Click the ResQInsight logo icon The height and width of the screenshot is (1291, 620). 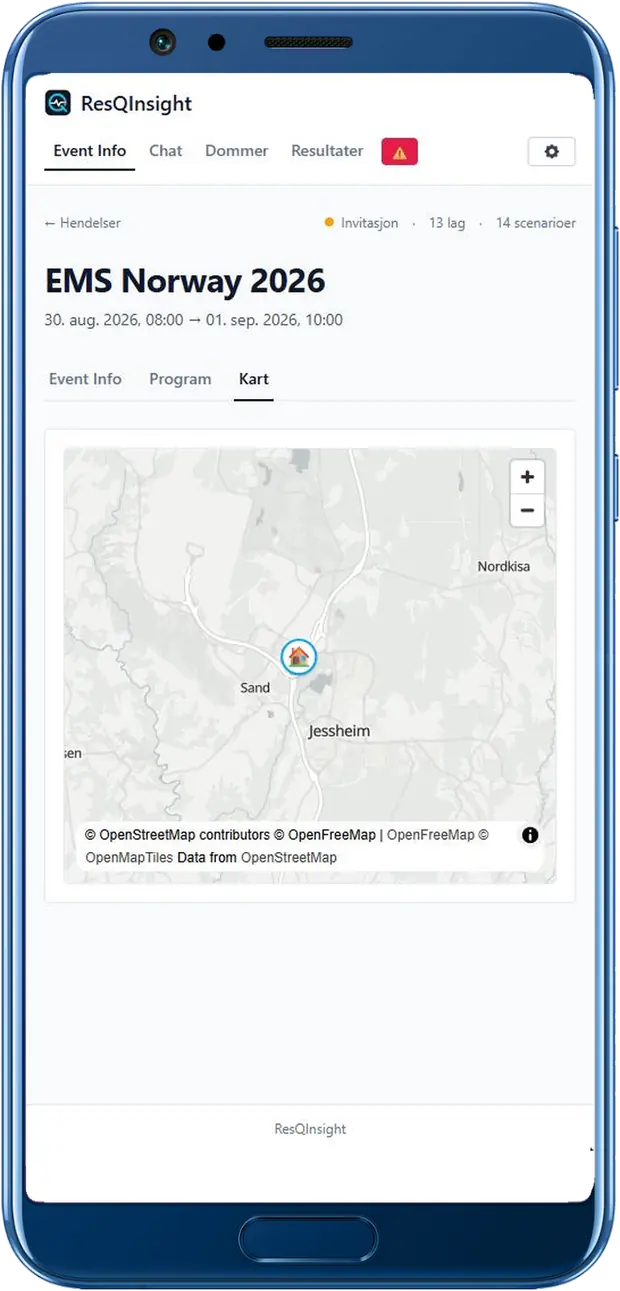point(58,103)
